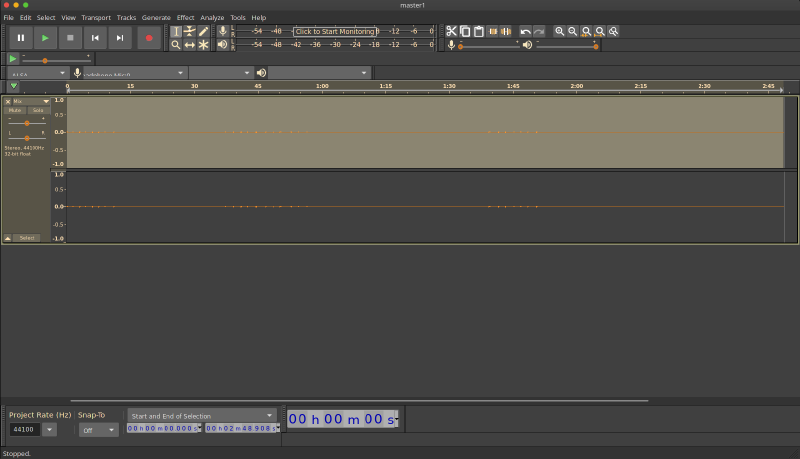Zoom in on the waveform
The width and height of the screenshot is (800, 459).
point(559,31)
